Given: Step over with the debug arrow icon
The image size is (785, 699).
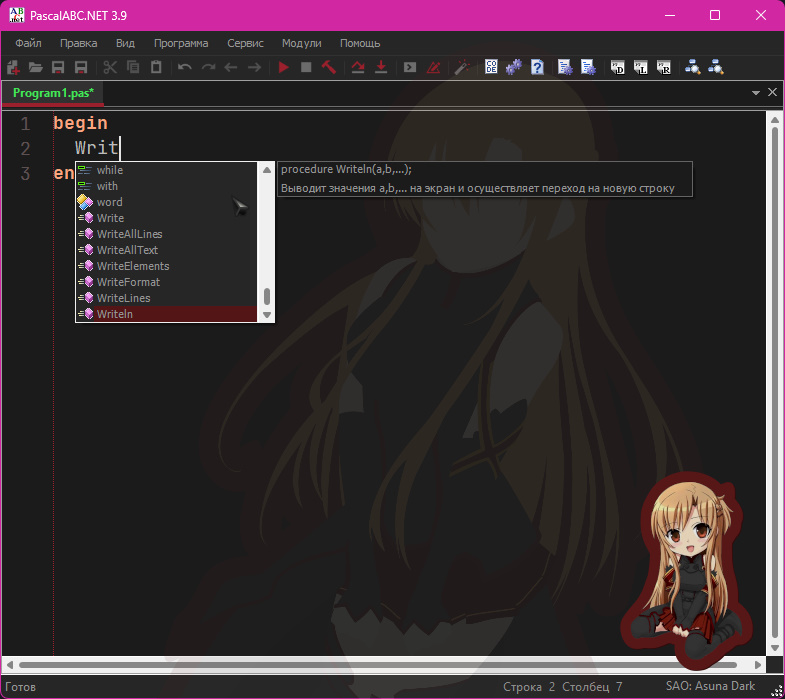Looking at the screenshot, I should click(x=358, y=67).
